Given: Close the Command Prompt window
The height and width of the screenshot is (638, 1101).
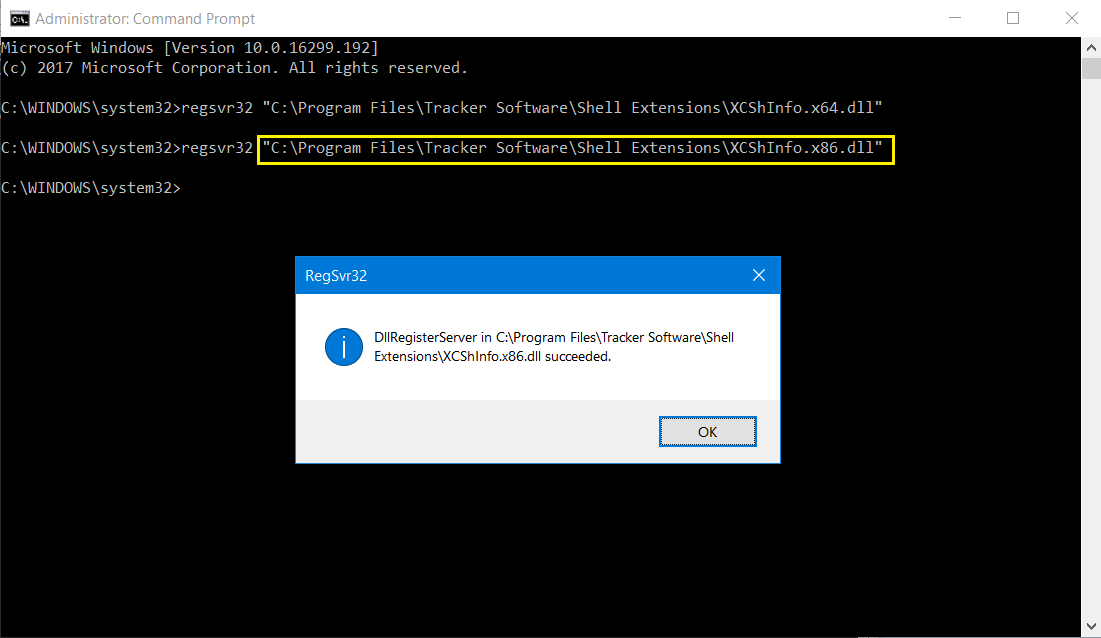Looking at the screenshot, I should (x=1072, y=18).
